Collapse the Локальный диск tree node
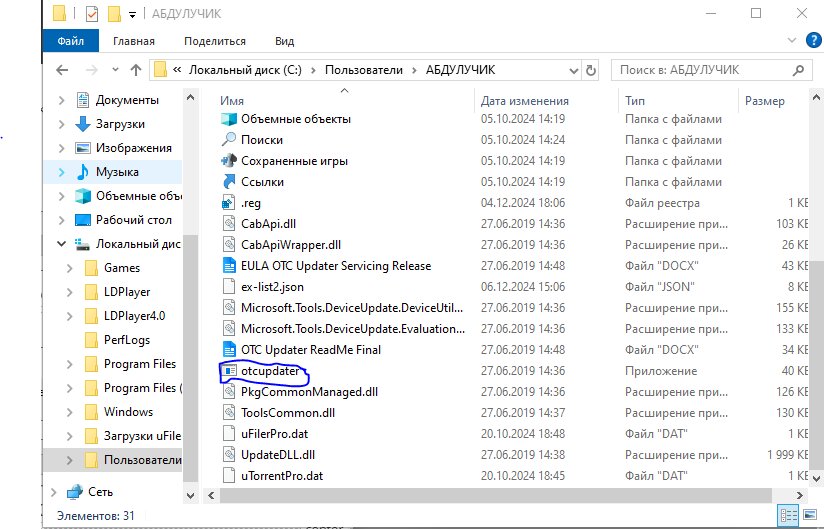Screen dimensions: 824x529 (61, 244)
